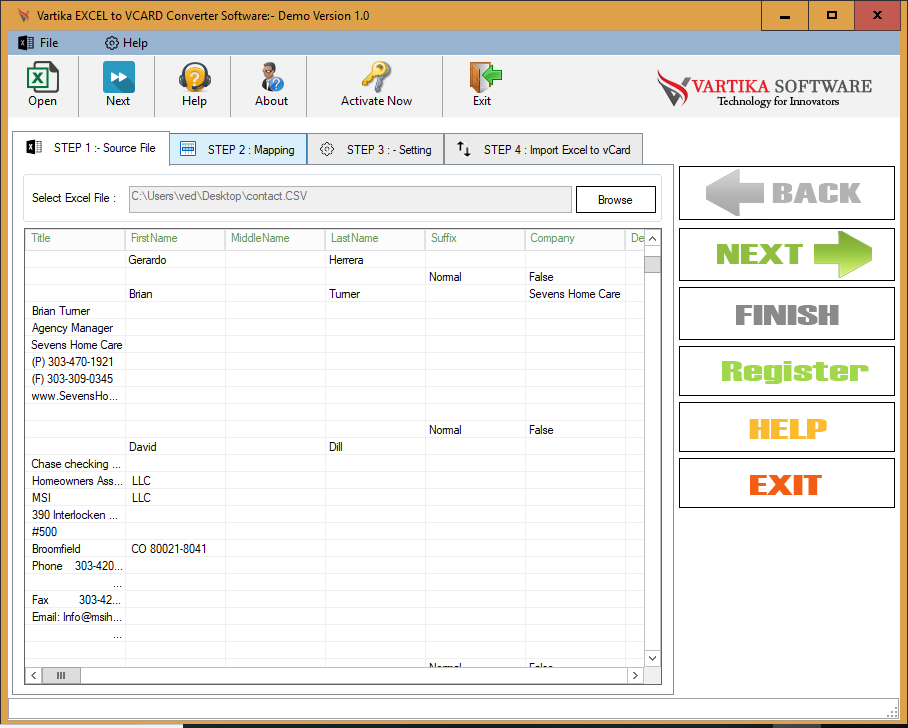
Task: Switch to STEP 4 Import Excel to vCard tab
Action: pyautogui.click(x=543, y=149)
